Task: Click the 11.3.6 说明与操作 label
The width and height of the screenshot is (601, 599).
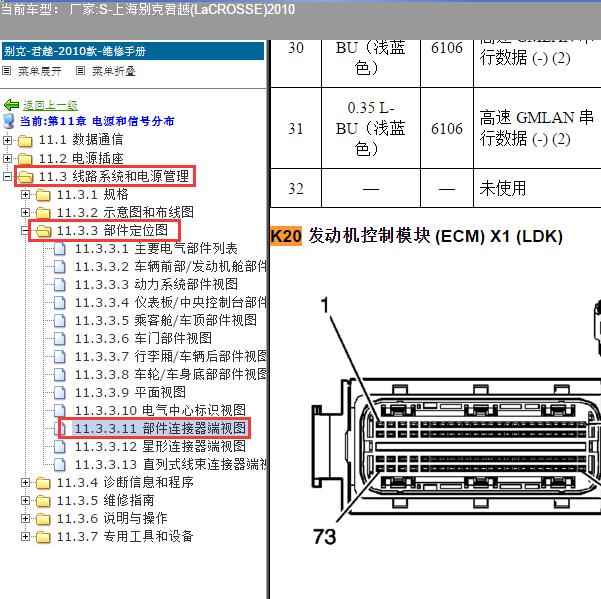Action: pyautogui.click(x=112, y=519)
